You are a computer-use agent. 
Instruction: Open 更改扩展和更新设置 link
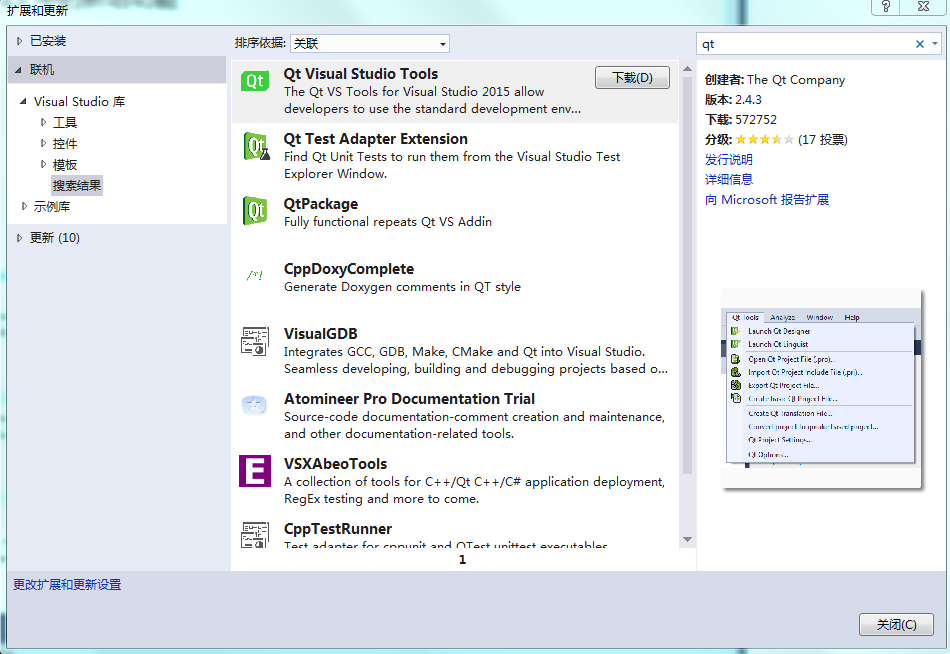(x=67, y=584)
